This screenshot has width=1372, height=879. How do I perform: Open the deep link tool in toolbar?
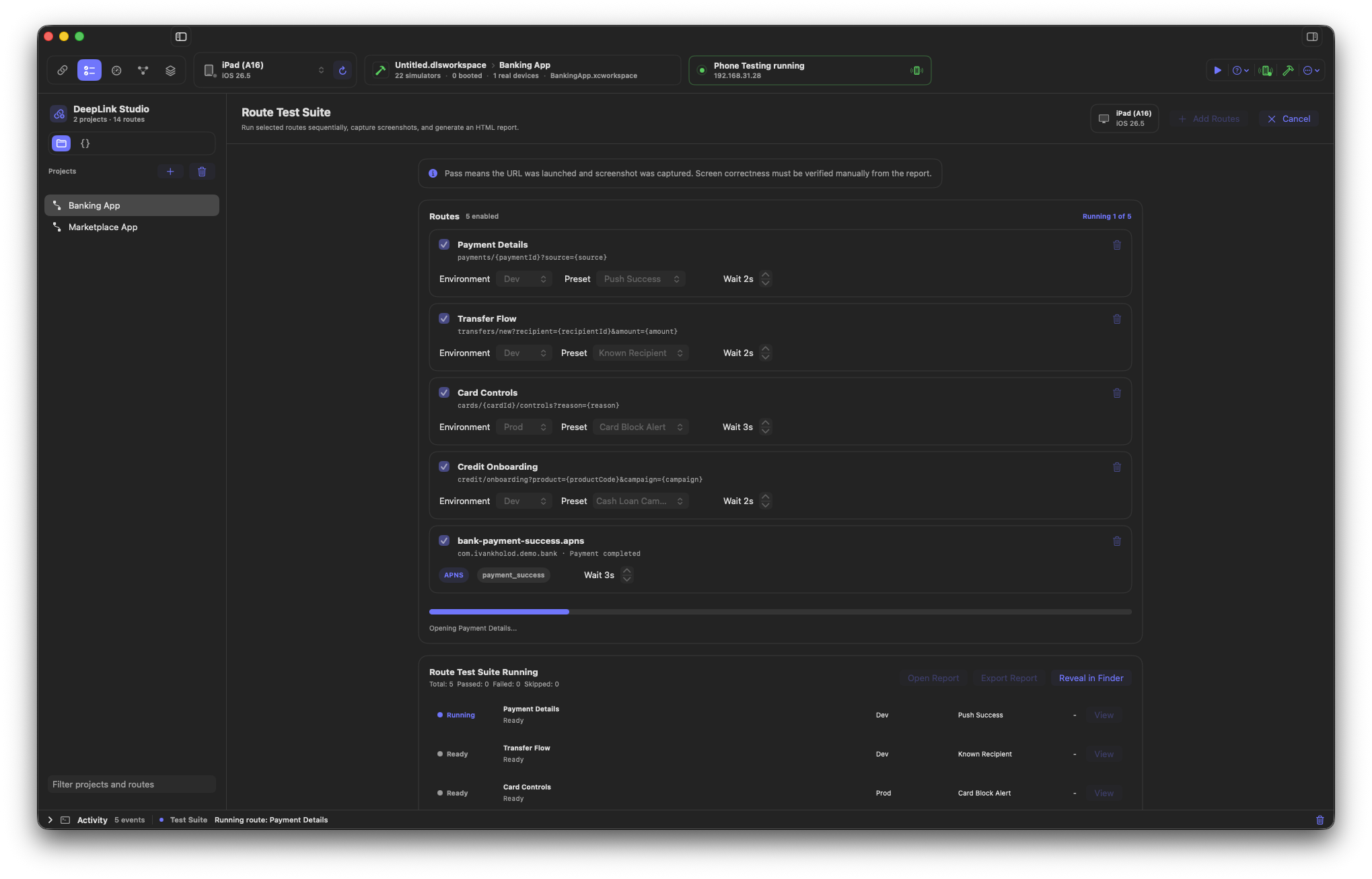coord(63,70)
